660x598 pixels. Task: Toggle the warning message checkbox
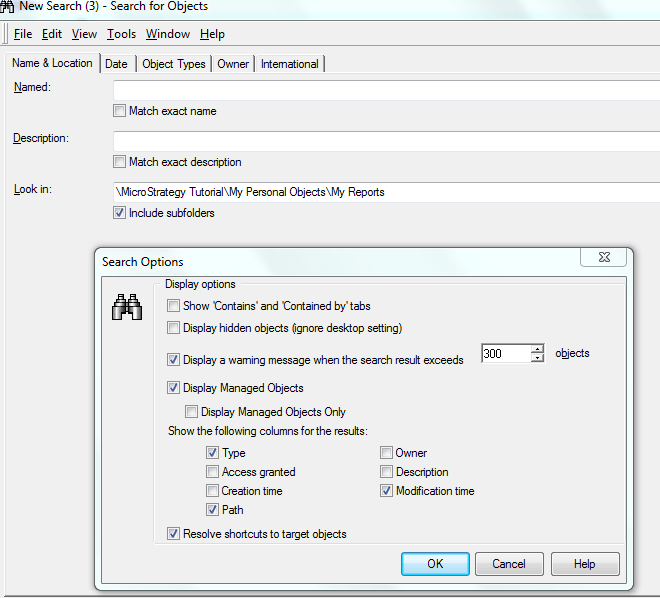click(173, 360)
